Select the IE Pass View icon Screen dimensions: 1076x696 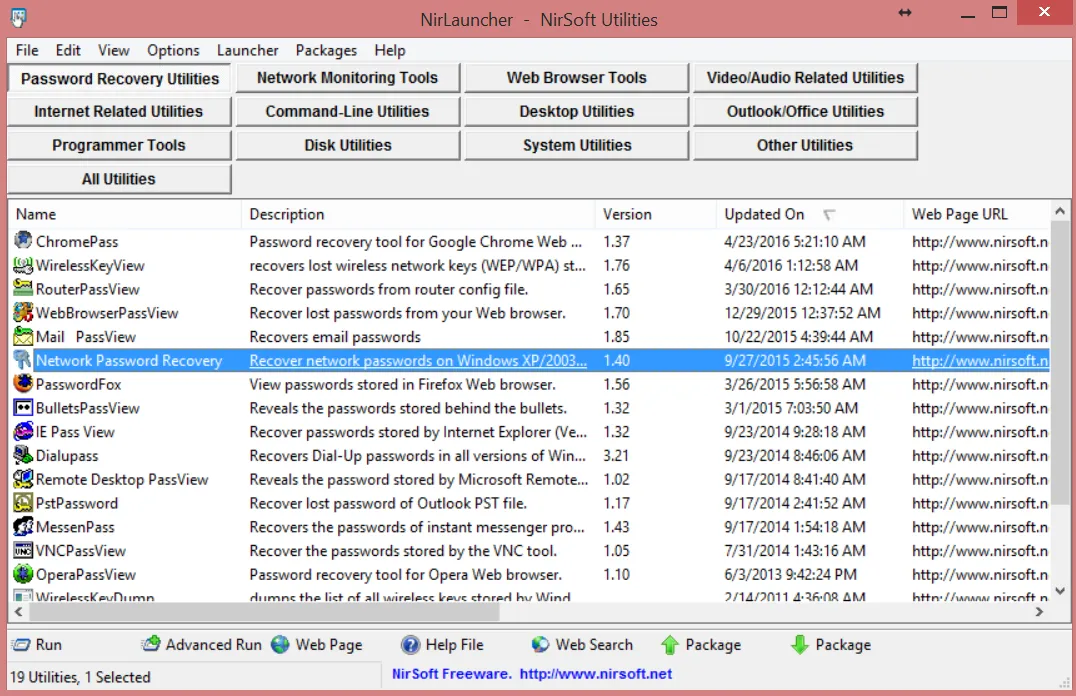[23, 432]
